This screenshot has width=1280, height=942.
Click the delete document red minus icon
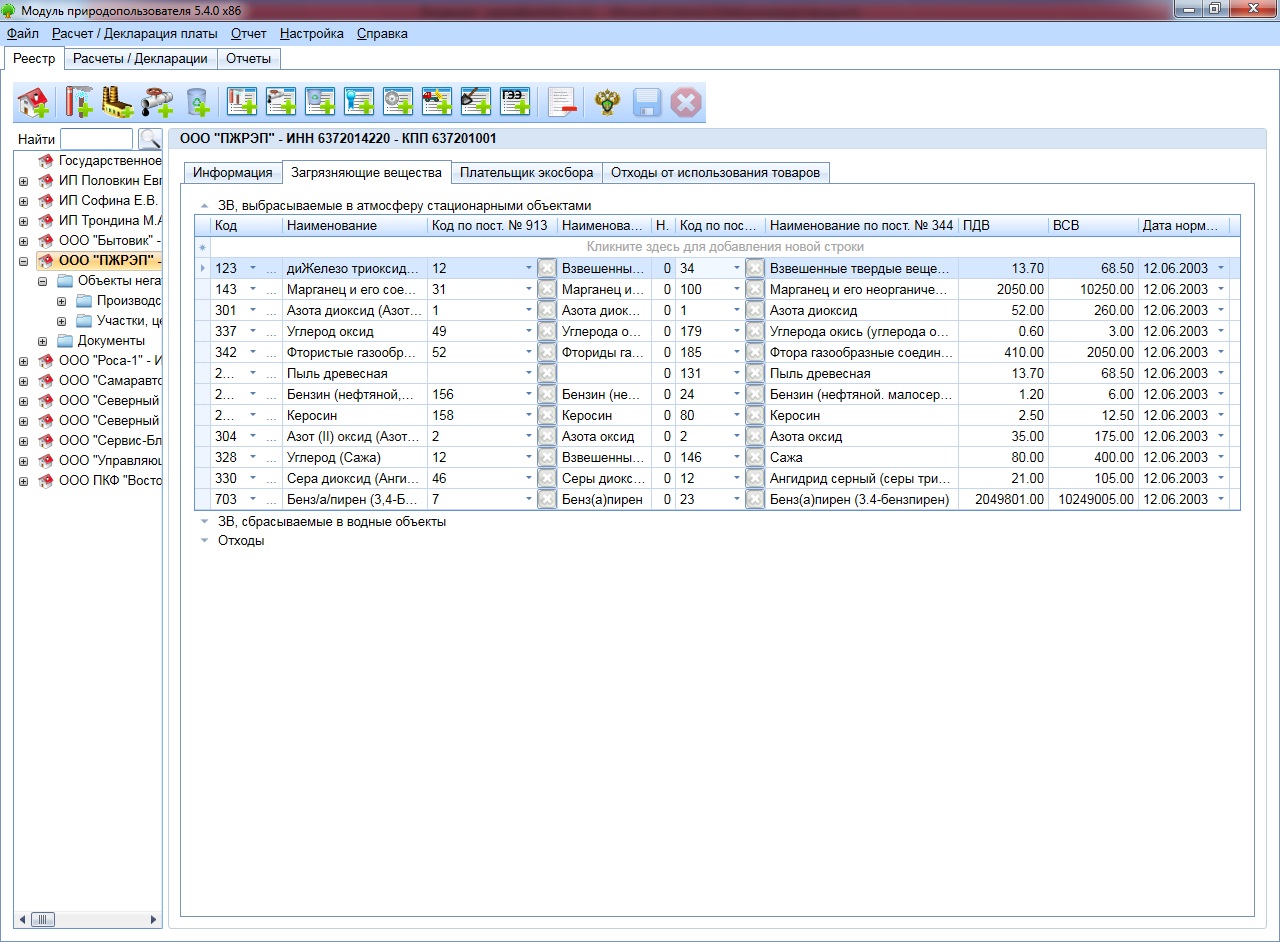562,102
